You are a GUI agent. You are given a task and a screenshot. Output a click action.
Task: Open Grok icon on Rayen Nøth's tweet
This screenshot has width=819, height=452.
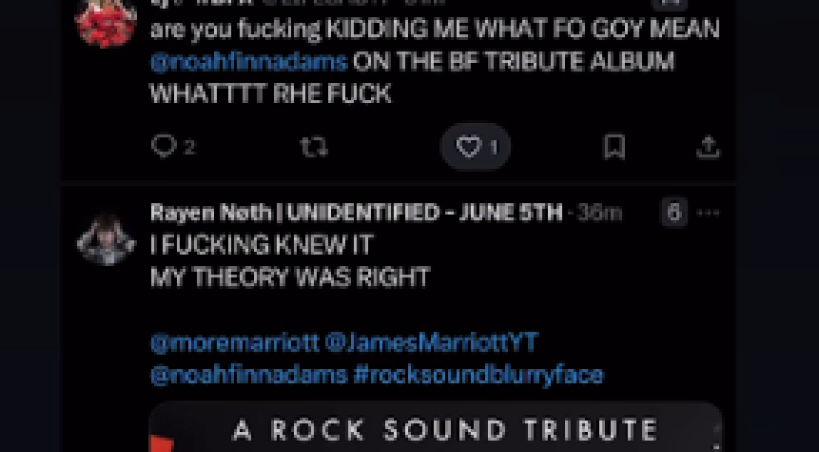click(674, 212)
